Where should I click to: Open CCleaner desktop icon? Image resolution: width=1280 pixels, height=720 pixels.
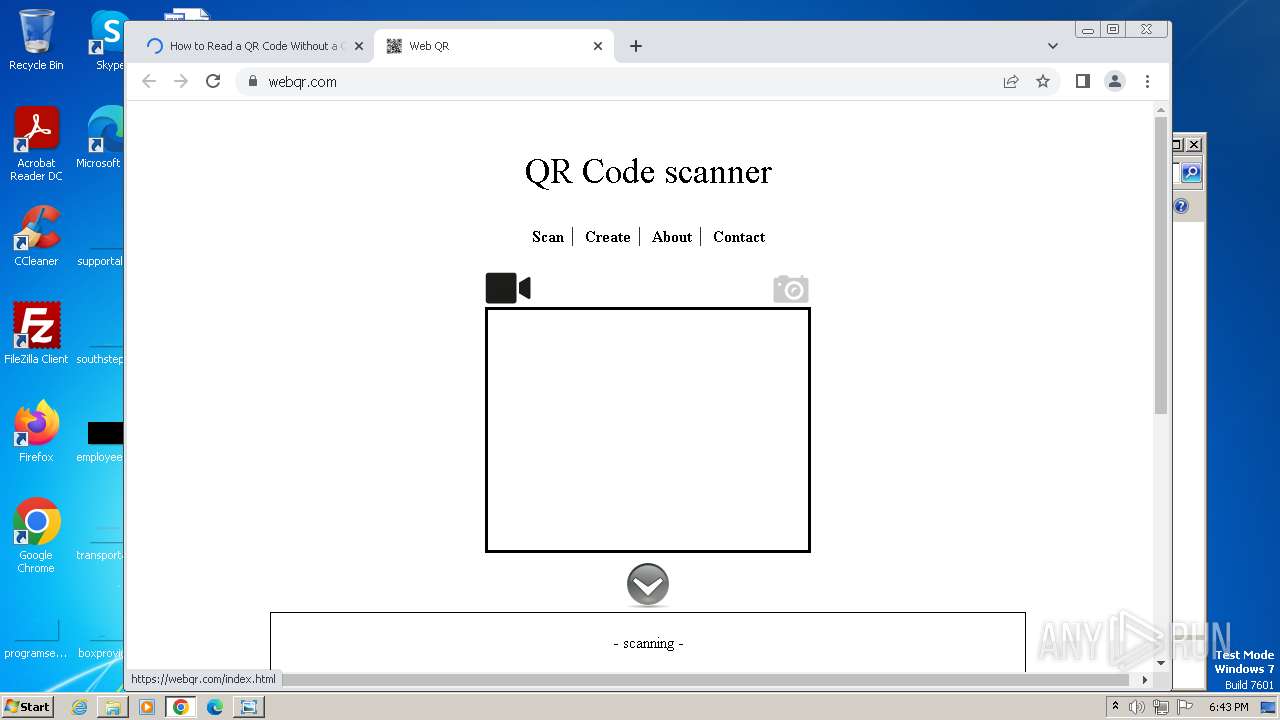click(36, 237)
